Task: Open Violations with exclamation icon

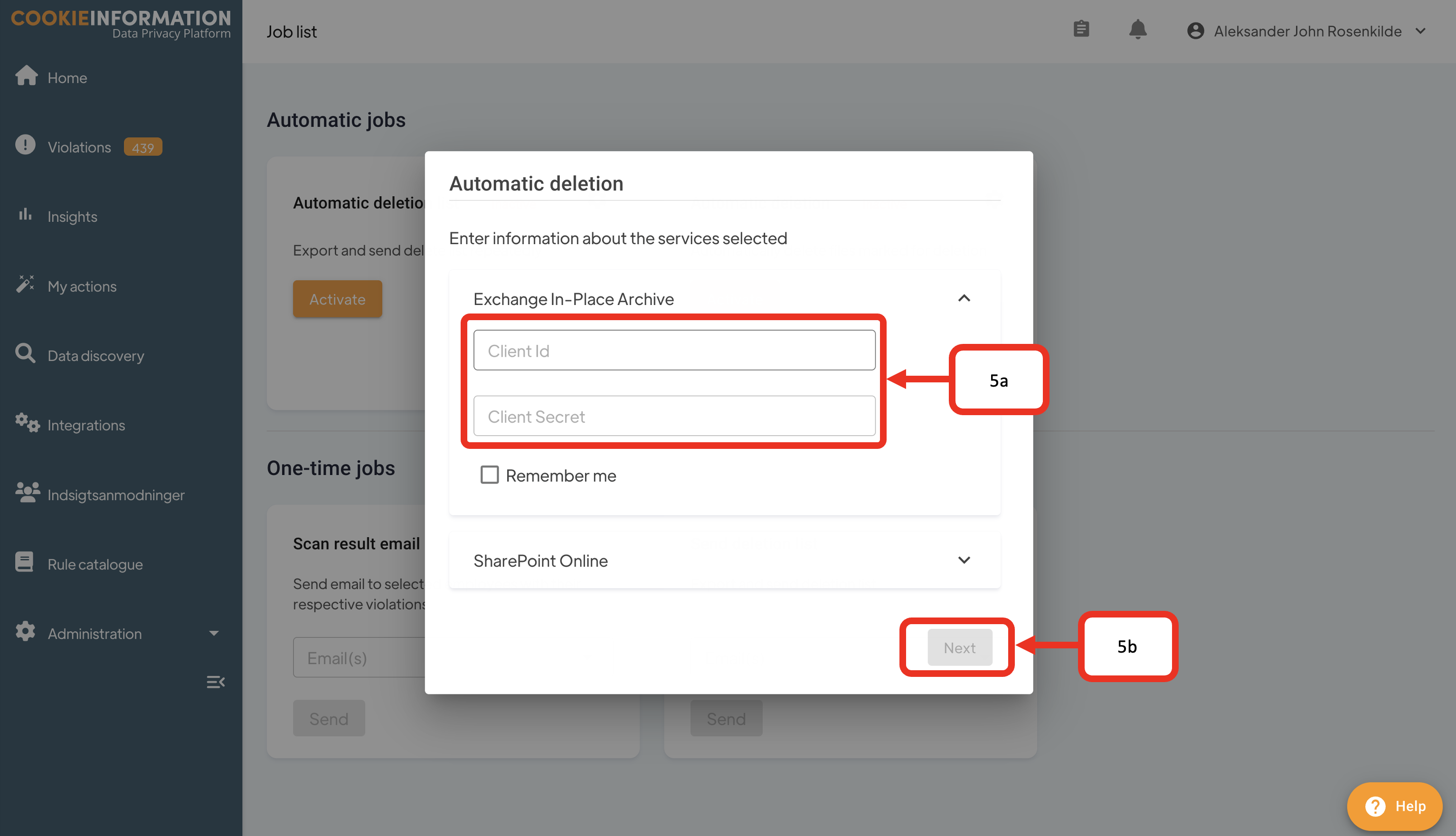Action: (x=25, y=145)
